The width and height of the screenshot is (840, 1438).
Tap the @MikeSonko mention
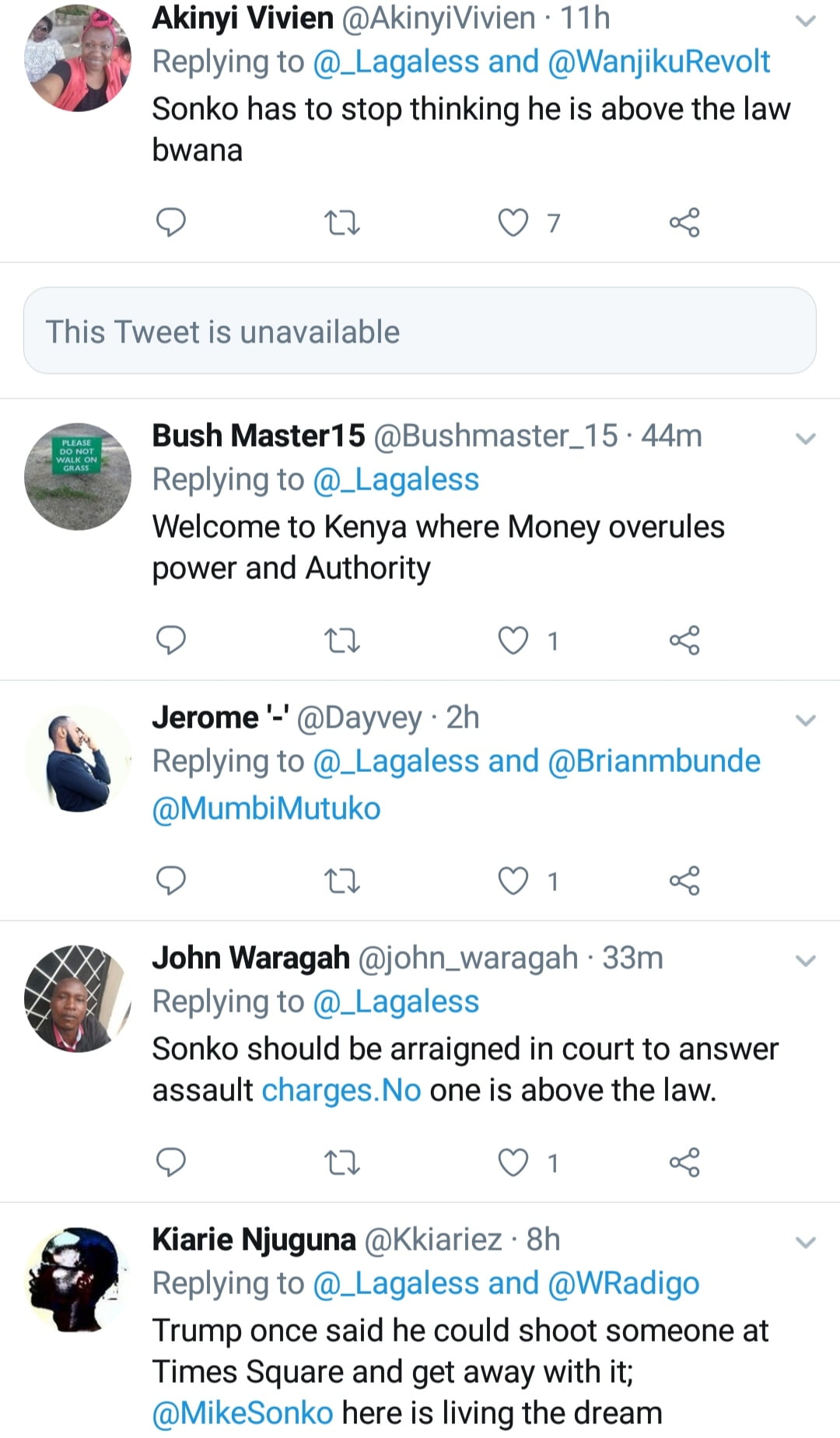(243, 1413)
